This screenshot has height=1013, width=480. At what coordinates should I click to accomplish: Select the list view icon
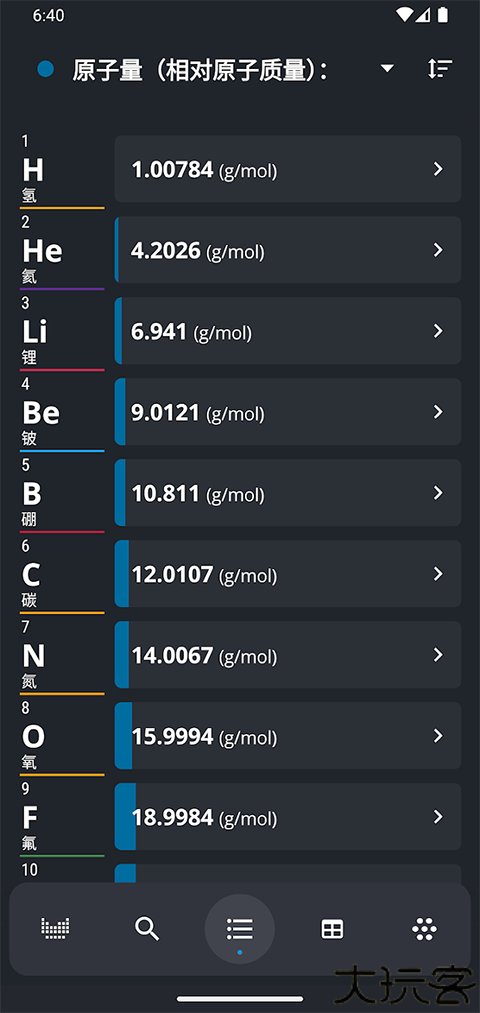tap(240, 929)
